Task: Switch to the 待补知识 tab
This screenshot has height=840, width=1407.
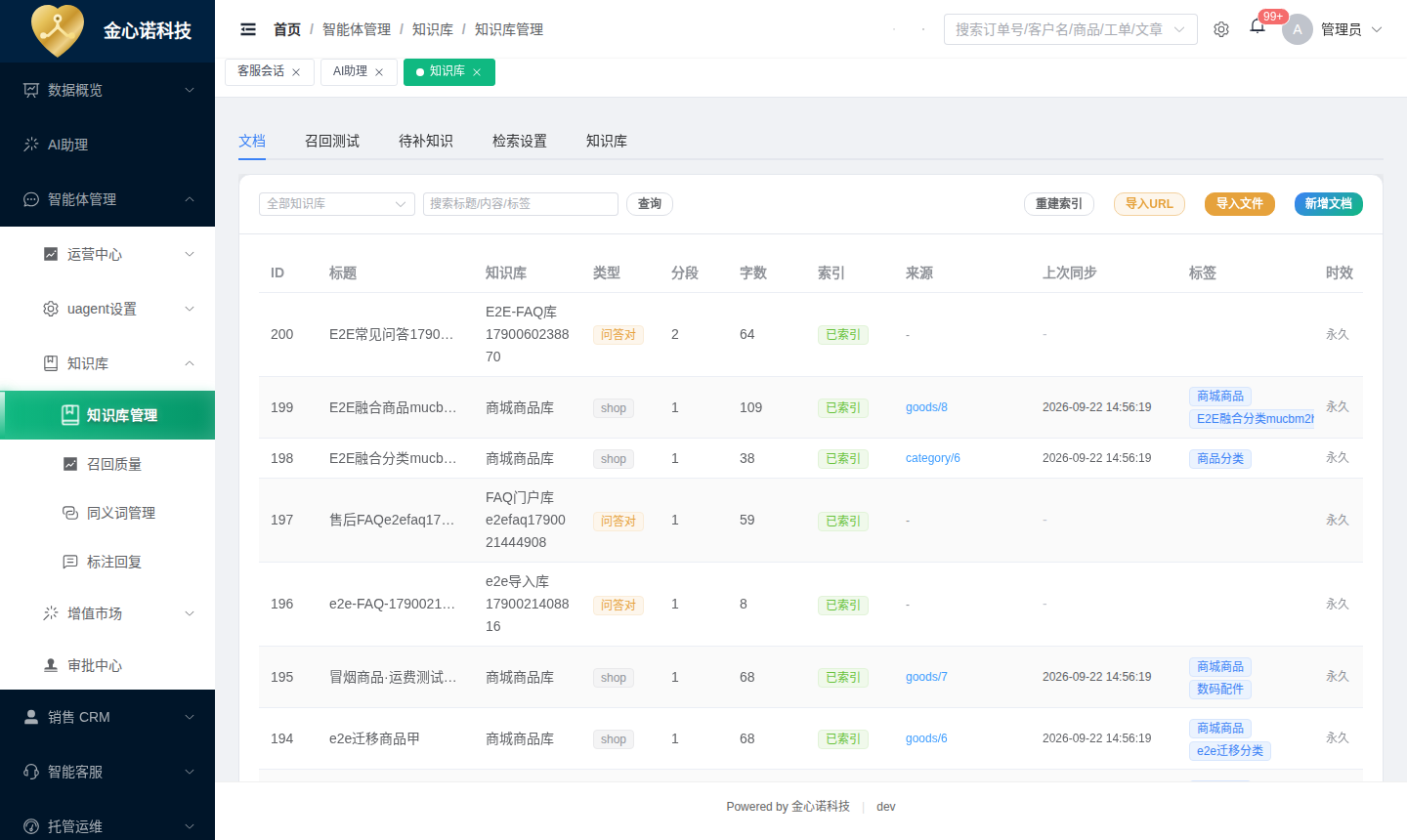Action: (426, 141)
